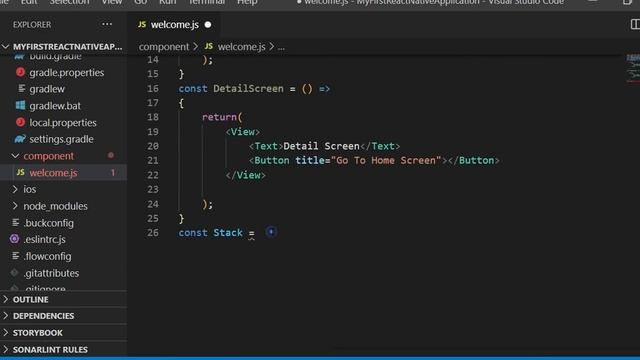Click JS icon on welcome.js tab
The height and width of the screenshot is (360, 640).
(x=142, y=24)
